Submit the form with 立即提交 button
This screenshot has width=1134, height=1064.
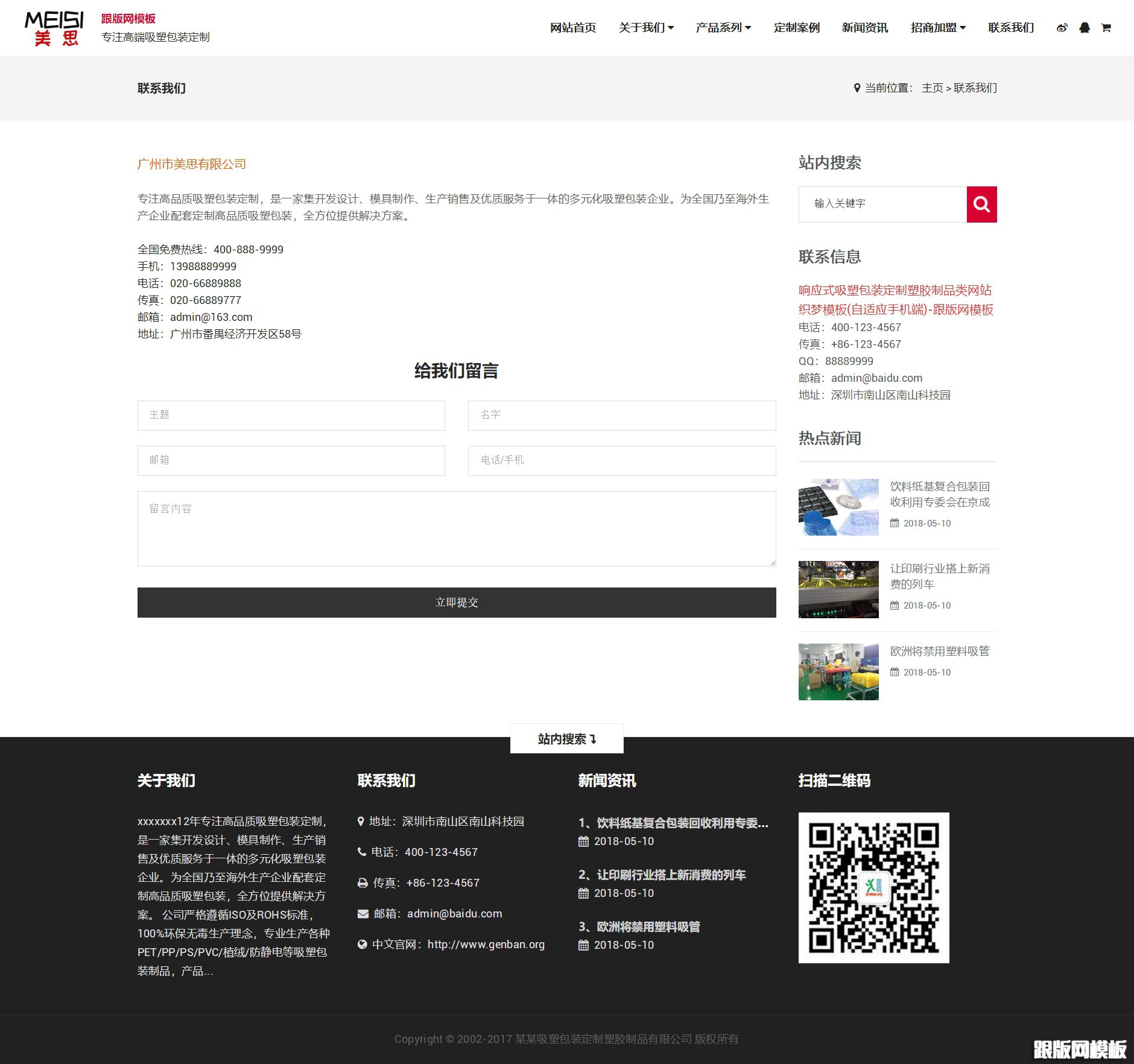tap(457, 601)
